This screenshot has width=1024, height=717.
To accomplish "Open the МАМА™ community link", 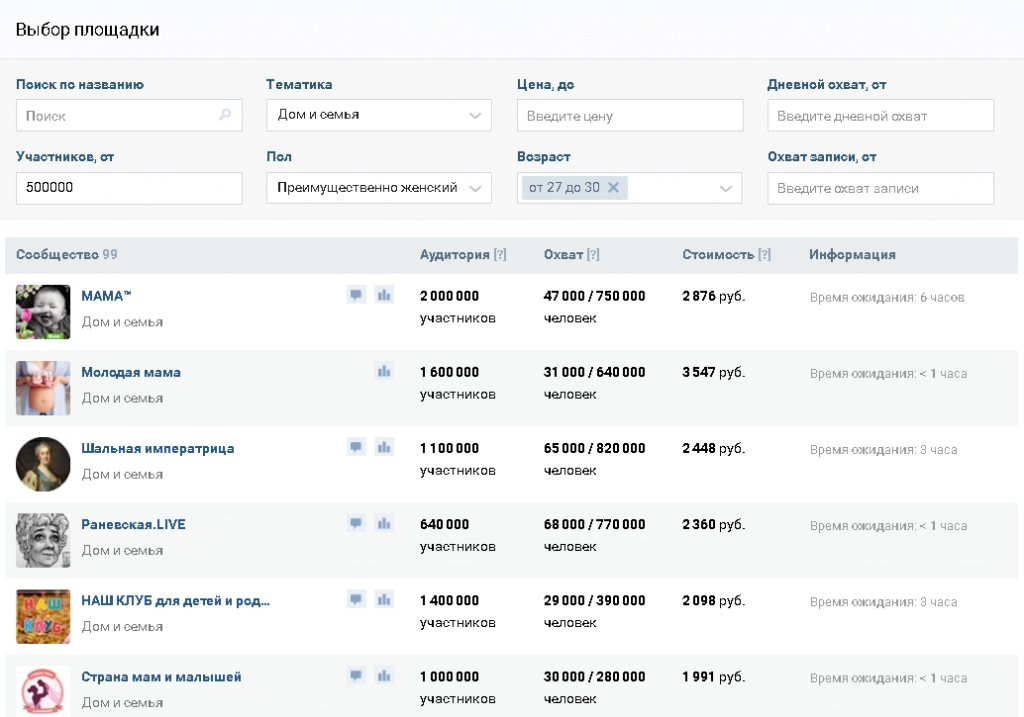I will tap(106, 296).
